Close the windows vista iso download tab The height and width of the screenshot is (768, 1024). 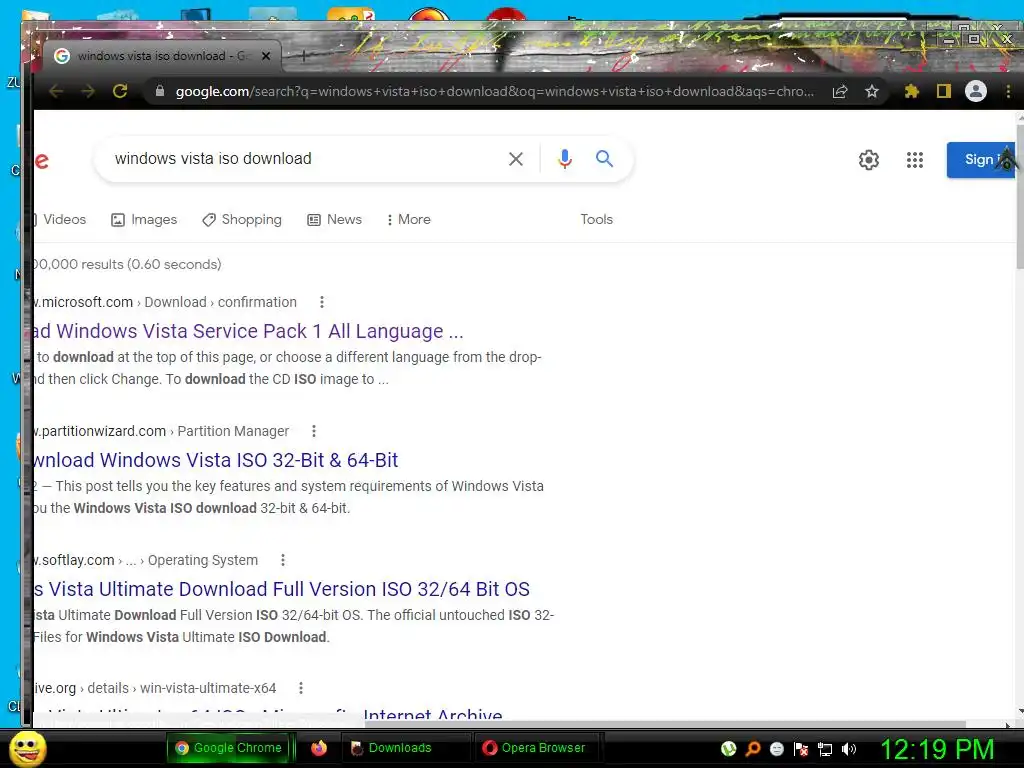(266, 56)
